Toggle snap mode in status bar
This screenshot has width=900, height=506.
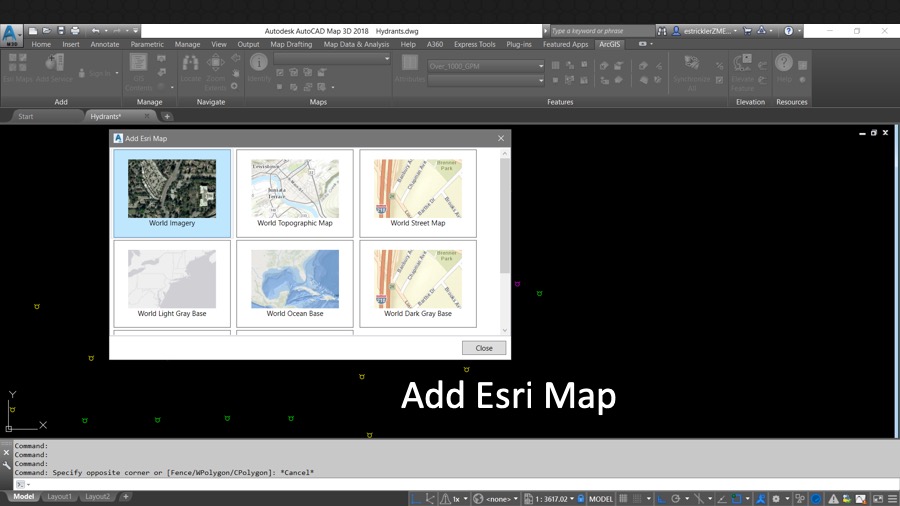637,499
